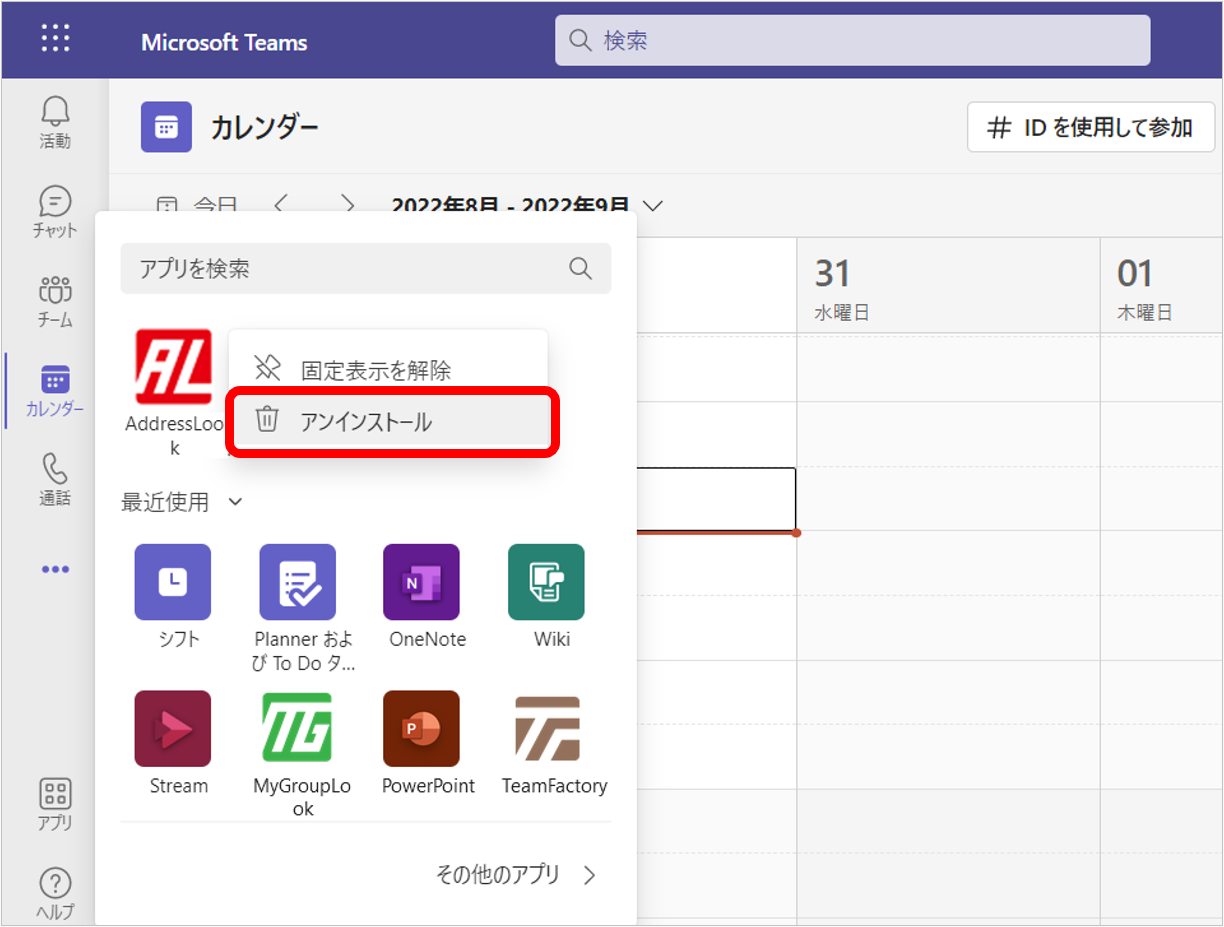Viewport: 1224px width, 927px height.
Task: Open Help (ヘルプ) in sidebar
Action: click(x=55, y=893)
